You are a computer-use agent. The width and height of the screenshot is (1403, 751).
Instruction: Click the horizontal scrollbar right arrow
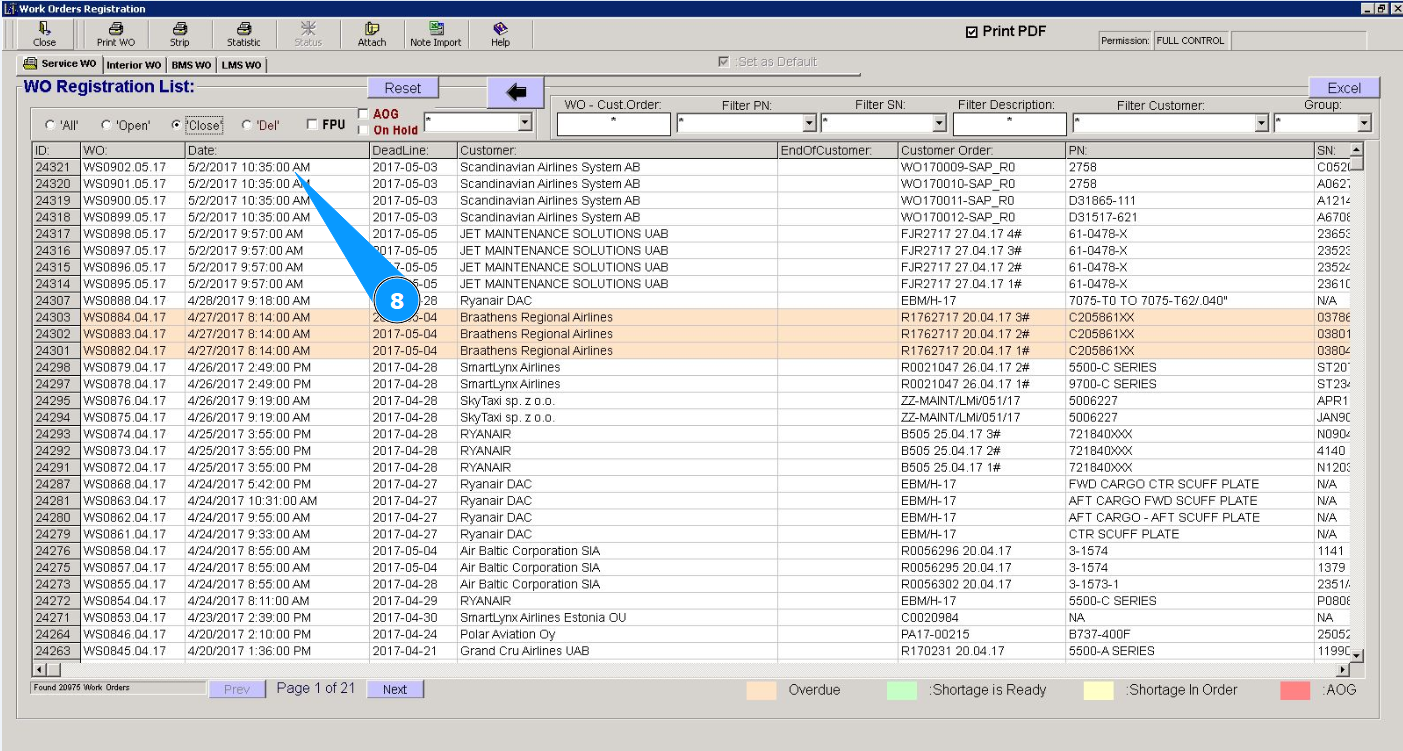(1342, 669)
